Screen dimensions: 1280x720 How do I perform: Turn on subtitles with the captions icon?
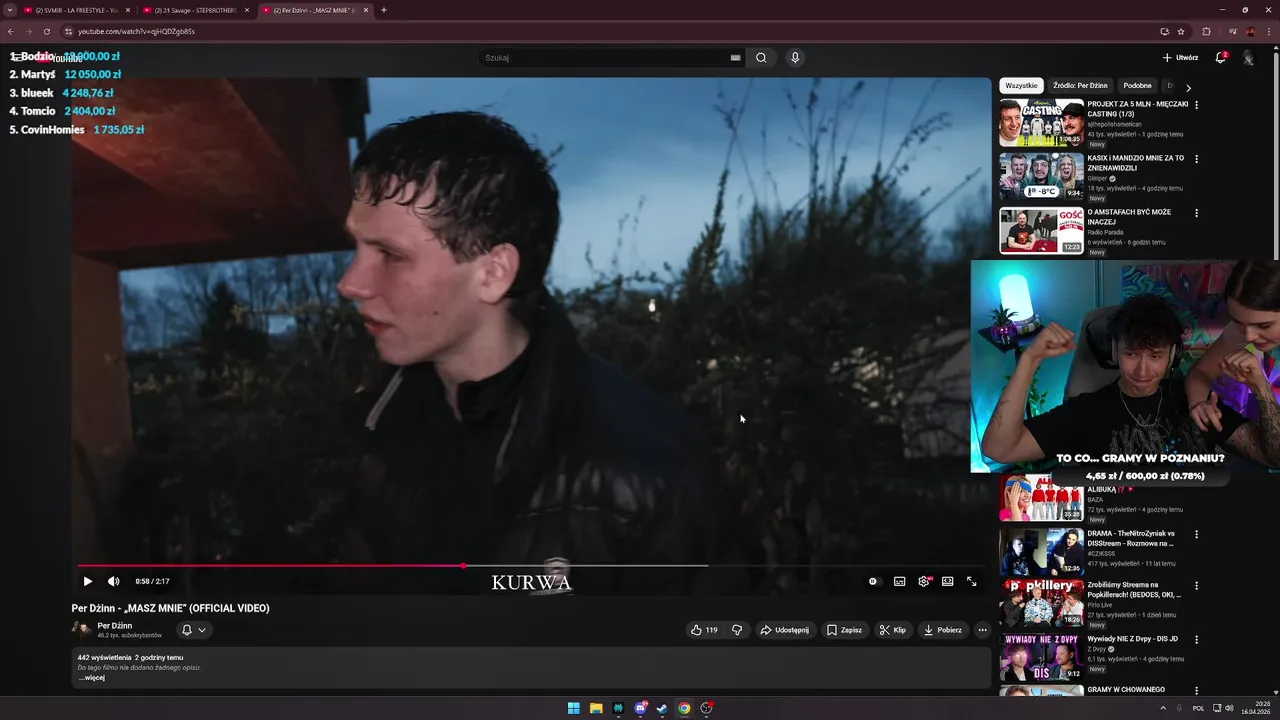point(899,581)
